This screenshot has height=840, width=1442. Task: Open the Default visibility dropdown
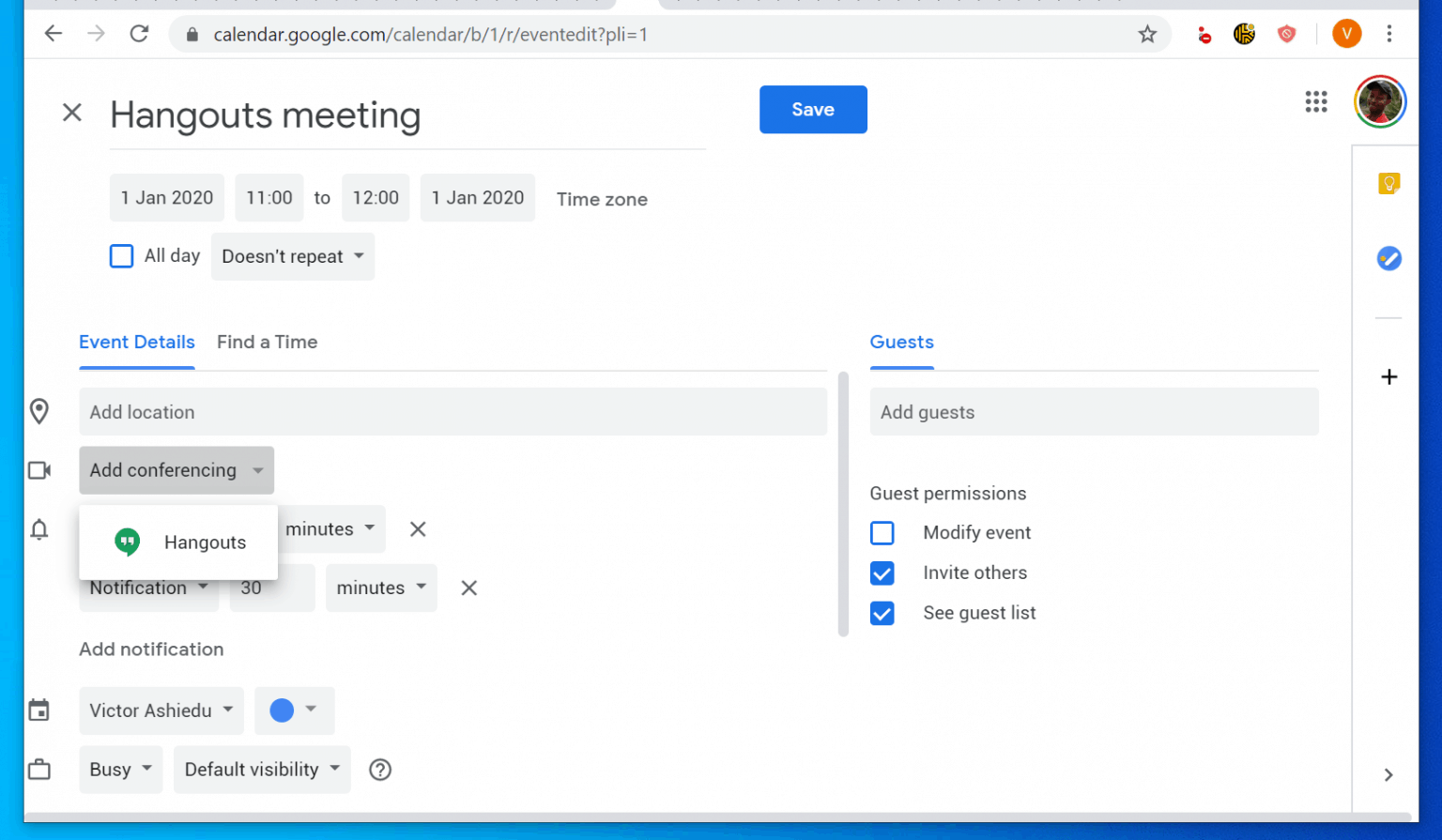tap(262, 770)
